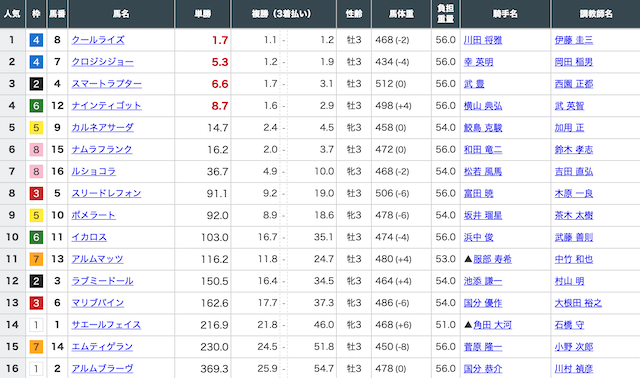Open マリブパイン horse link
The width and height of the screenshot is (640, 378).
[x=98, y=303]
